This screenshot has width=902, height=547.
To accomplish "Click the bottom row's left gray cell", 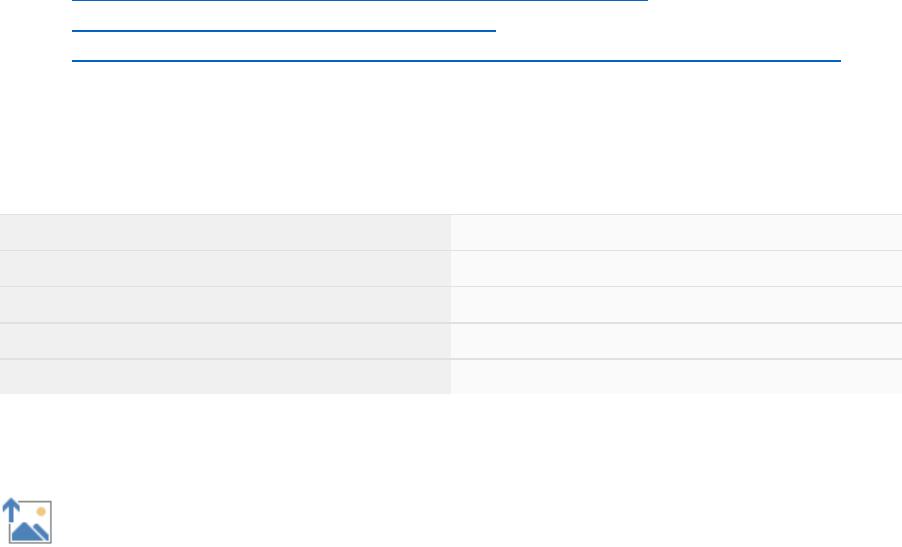I will [x=225, y=376].
